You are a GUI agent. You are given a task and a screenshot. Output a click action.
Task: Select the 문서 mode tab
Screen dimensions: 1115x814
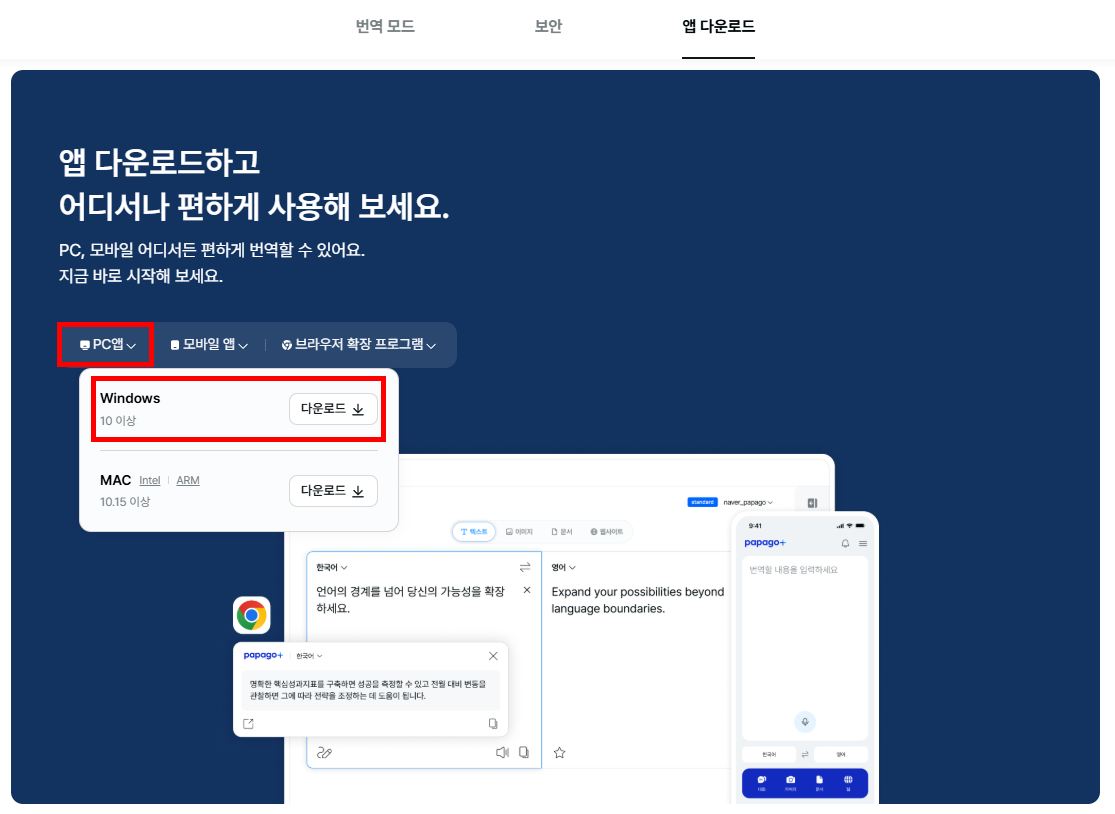tap(562, 532)
